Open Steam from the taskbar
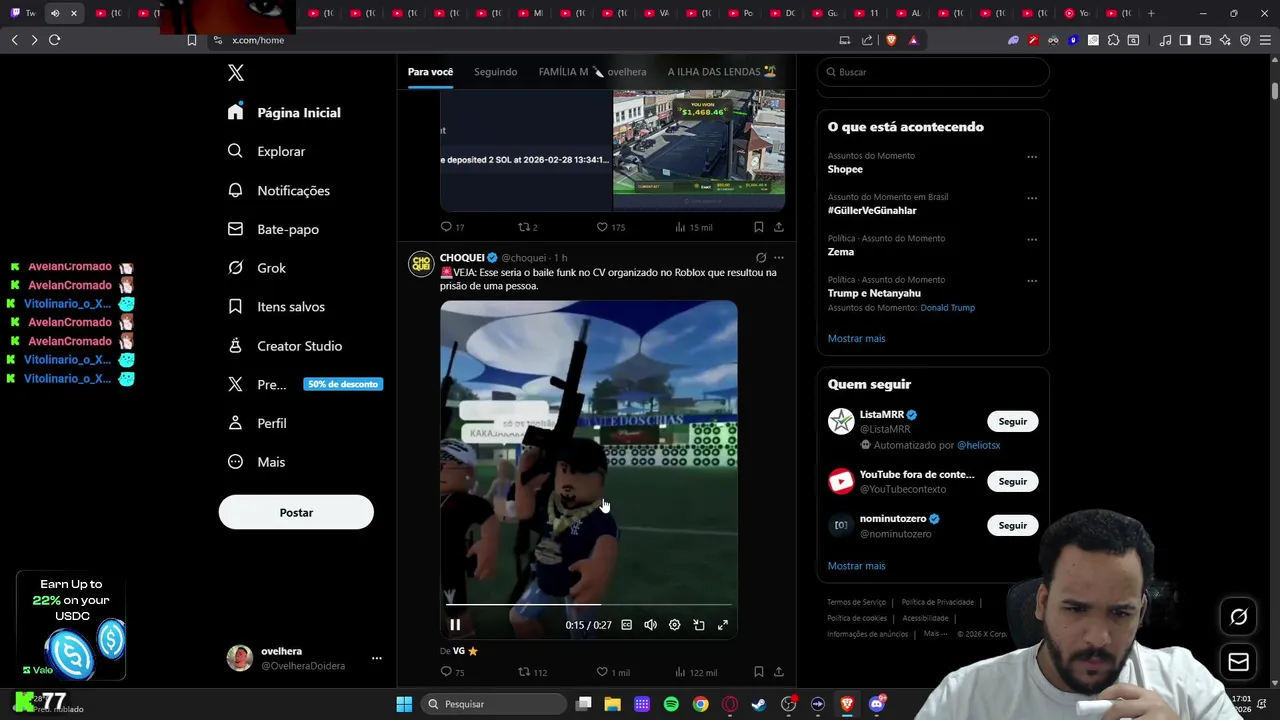The image size is (1280, 720). click(x=759, y=704)
